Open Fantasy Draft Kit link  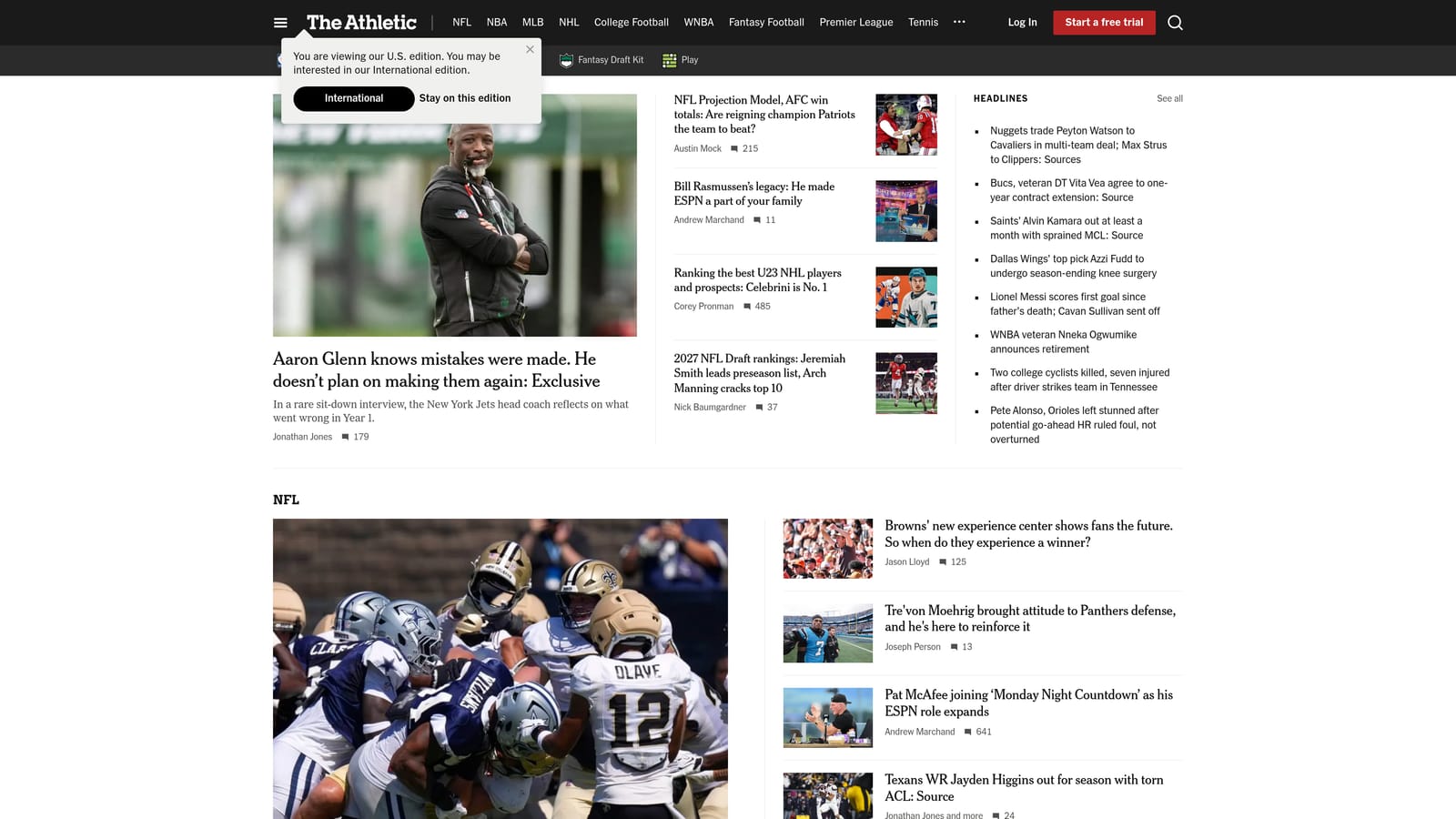pos(611,60)
